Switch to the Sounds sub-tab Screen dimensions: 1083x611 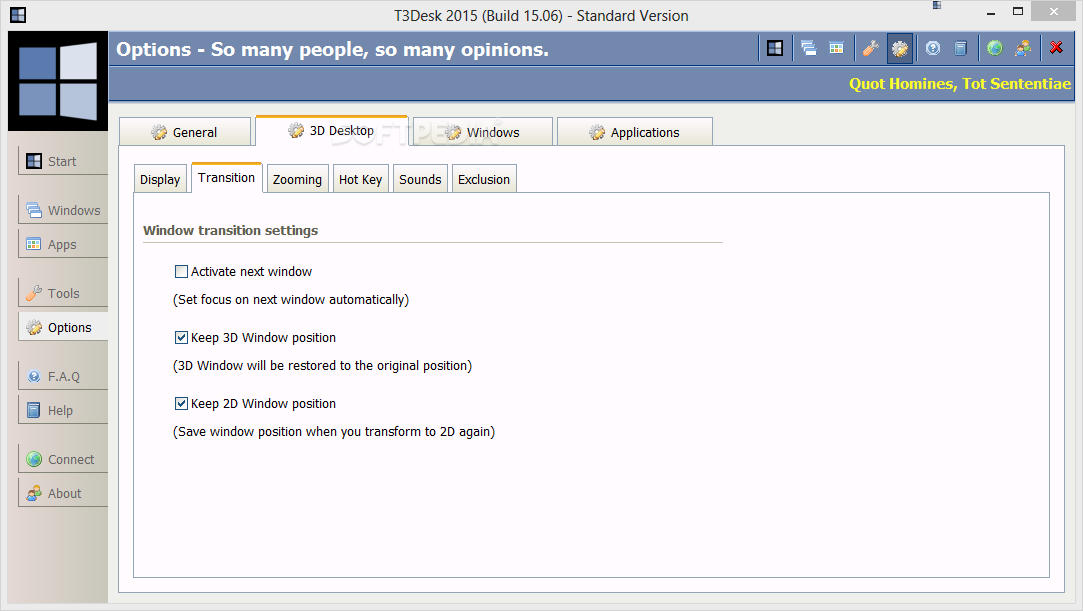[420, 180]
